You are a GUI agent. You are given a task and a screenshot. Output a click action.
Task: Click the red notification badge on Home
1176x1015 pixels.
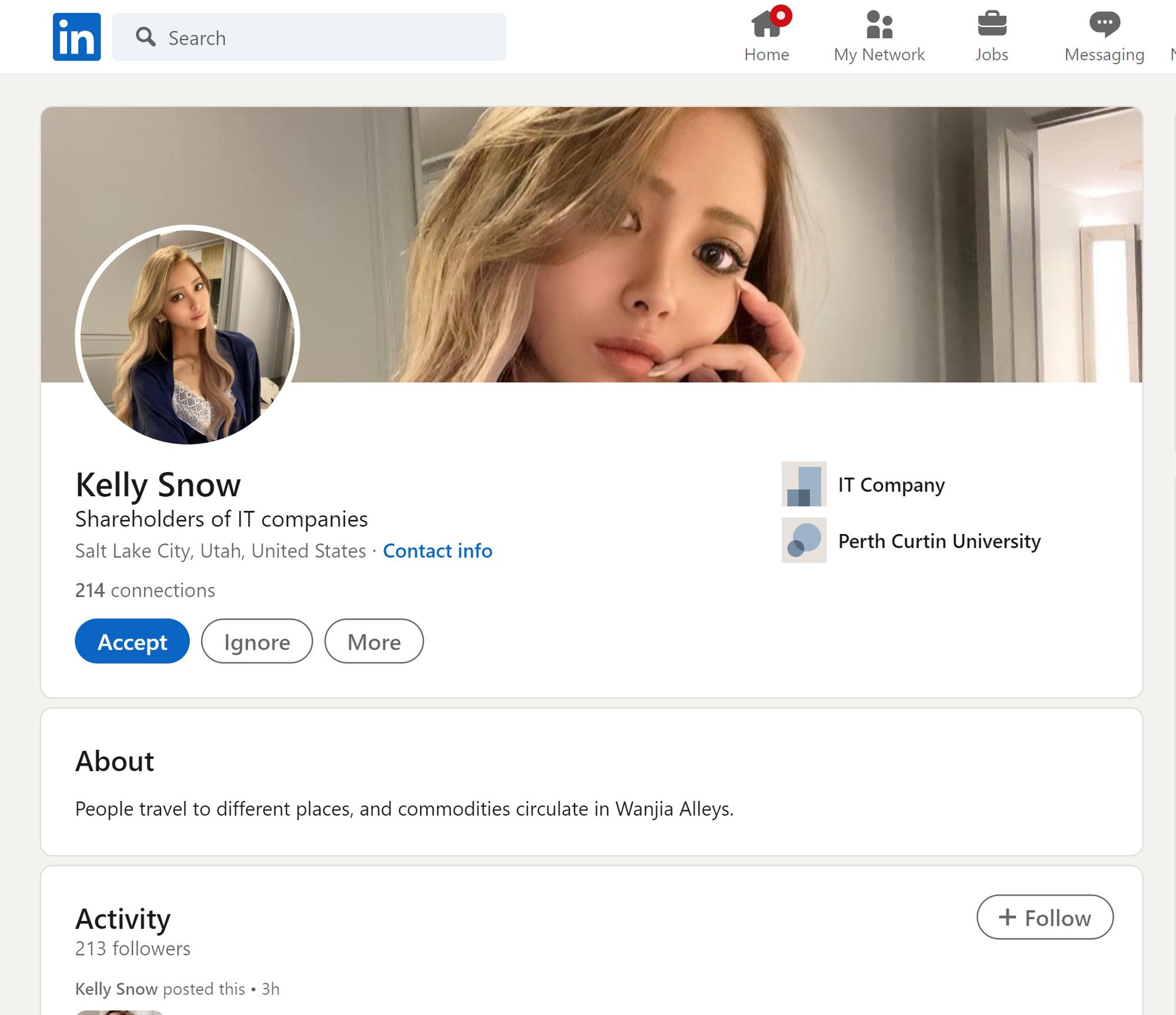[781, 16]
